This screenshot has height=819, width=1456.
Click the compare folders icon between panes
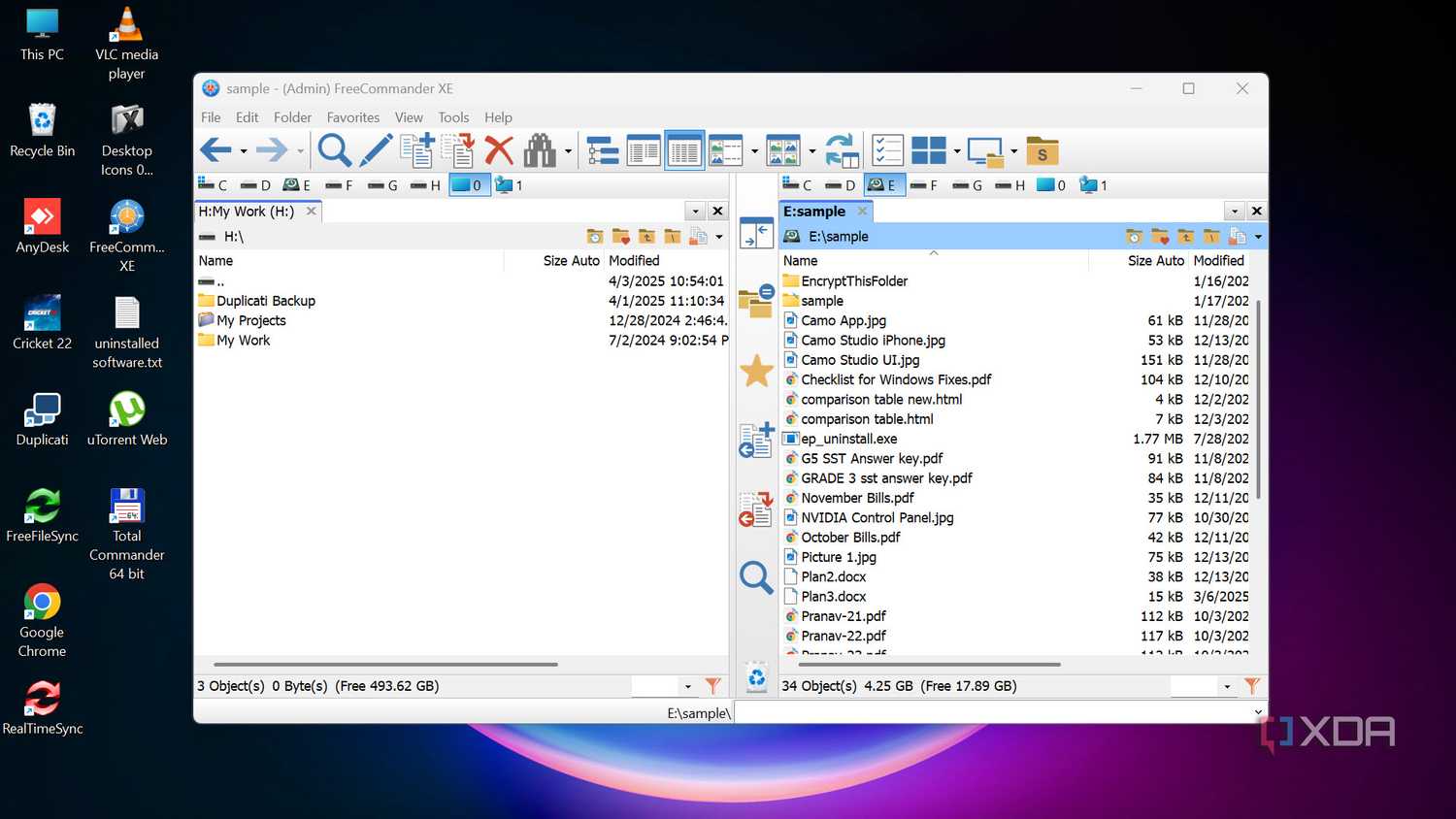click(756, 302)
